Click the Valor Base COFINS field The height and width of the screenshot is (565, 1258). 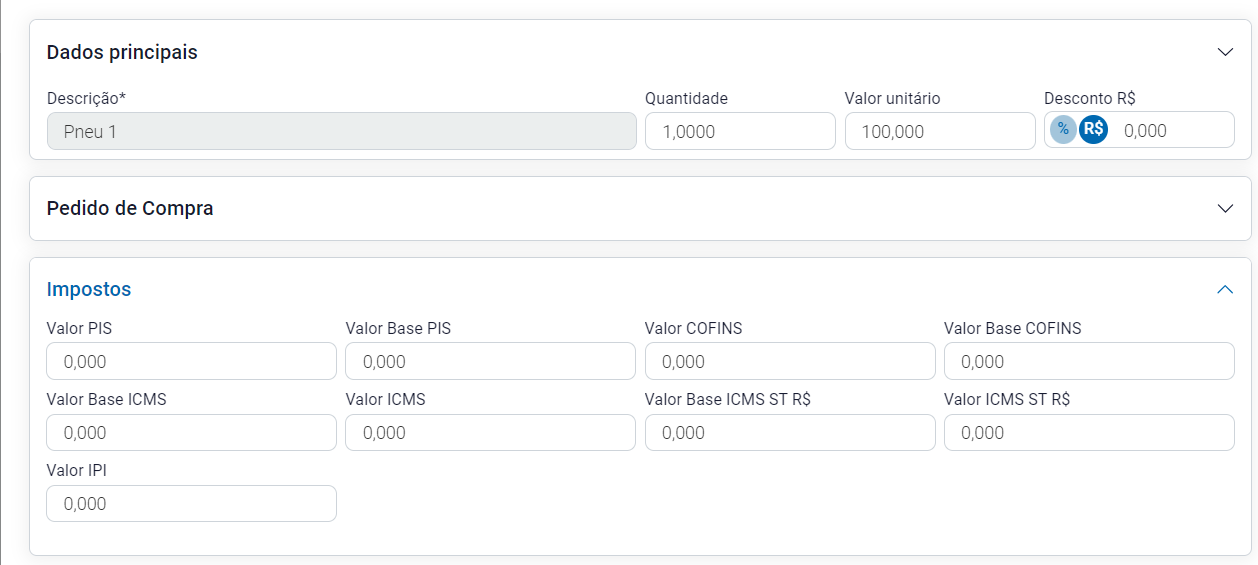coord(1089,361)
